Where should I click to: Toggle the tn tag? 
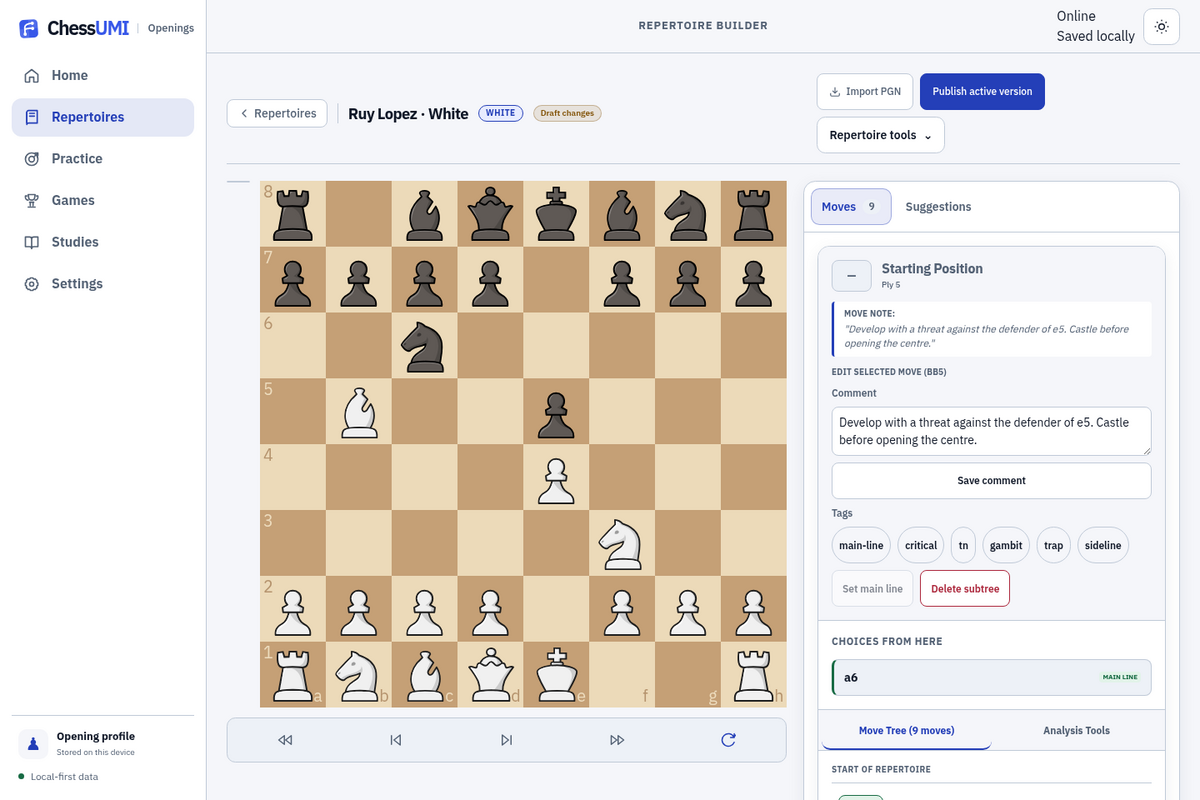(963, 545)
